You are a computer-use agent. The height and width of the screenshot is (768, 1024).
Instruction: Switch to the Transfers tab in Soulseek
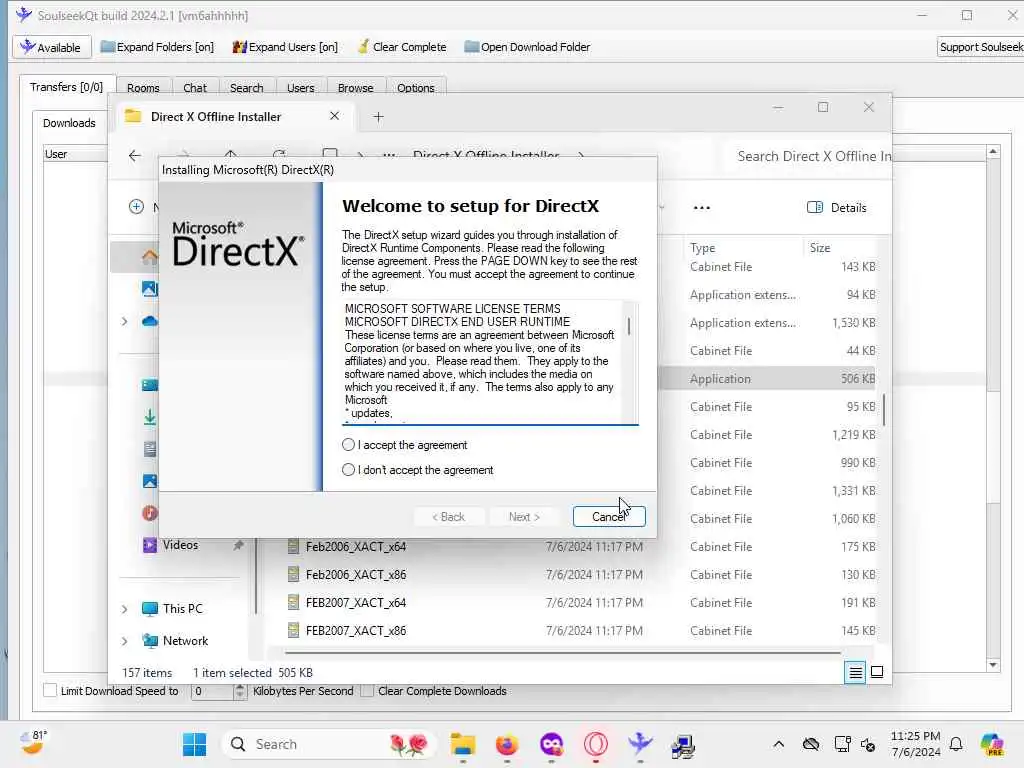[x=66, y=87]
